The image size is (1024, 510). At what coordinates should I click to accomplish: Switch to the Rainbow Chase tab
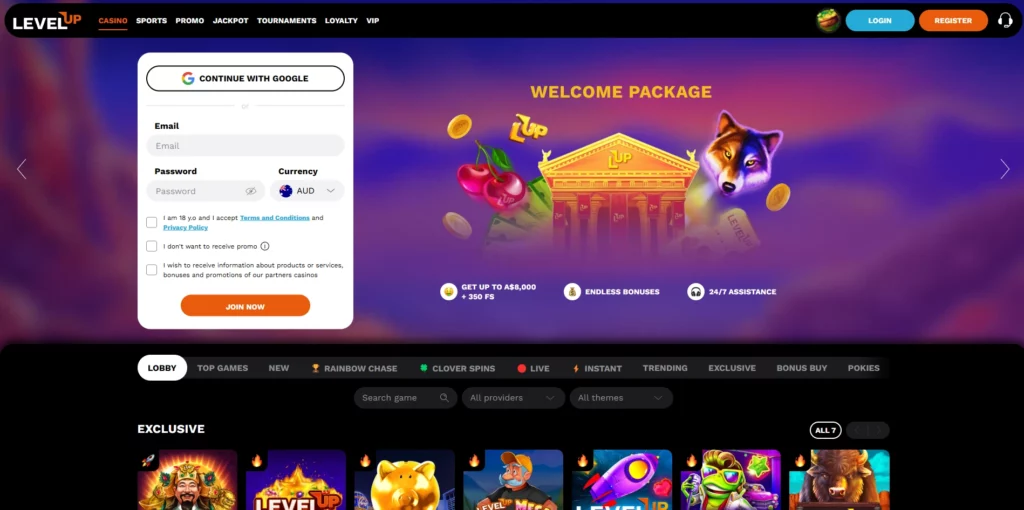click(355, 368)
